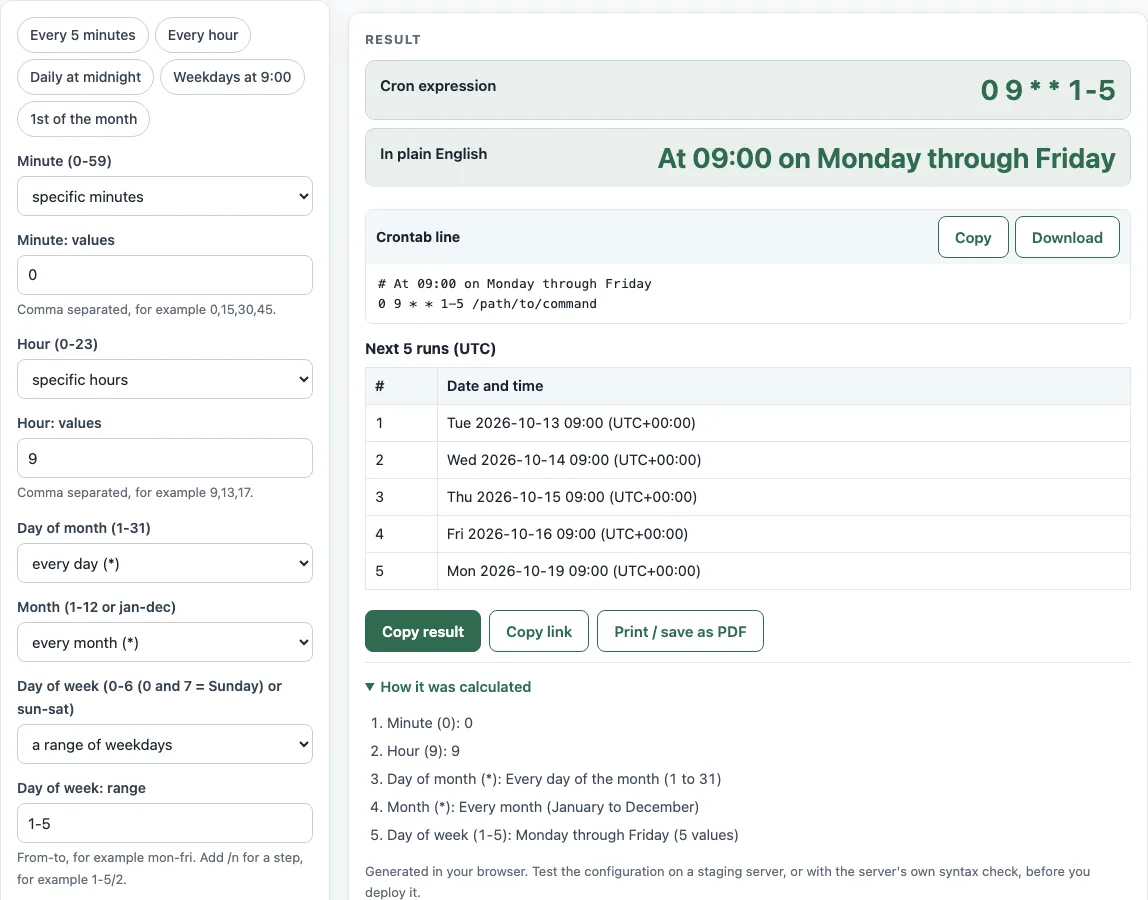Click the "Date and time" column header
1148x900 pixels.
[783, 386]
